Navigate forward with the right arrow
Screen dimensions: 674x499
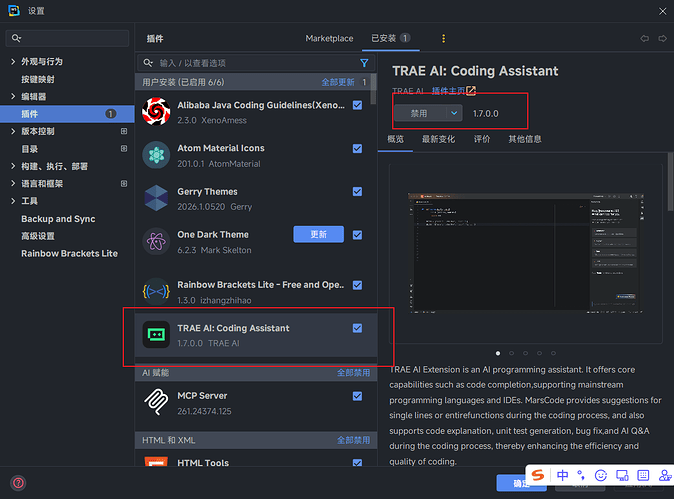tap(662, 39)
